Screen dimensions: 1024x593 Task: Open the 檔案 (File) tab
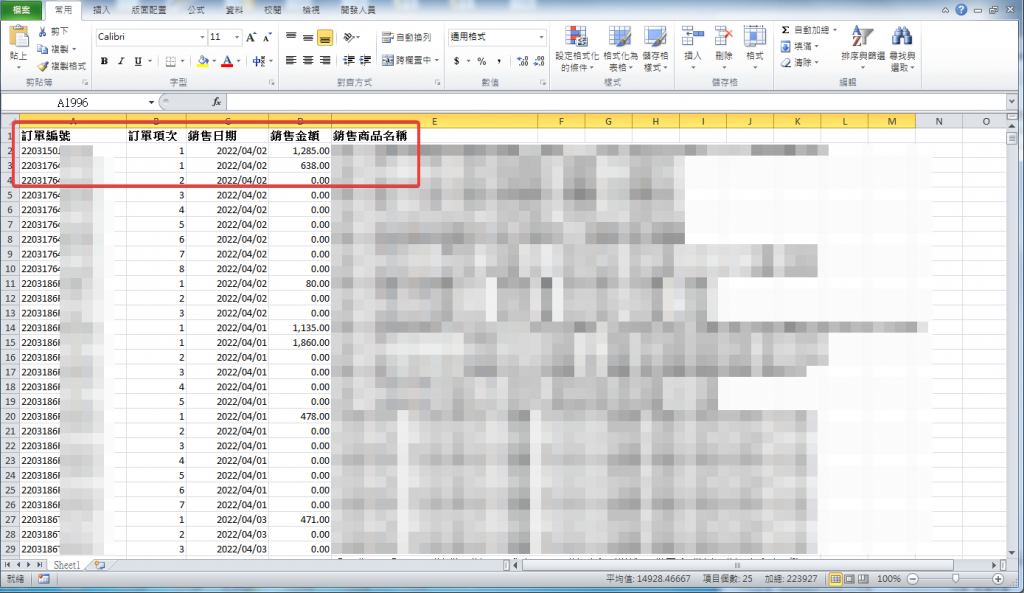click(21, 9)
